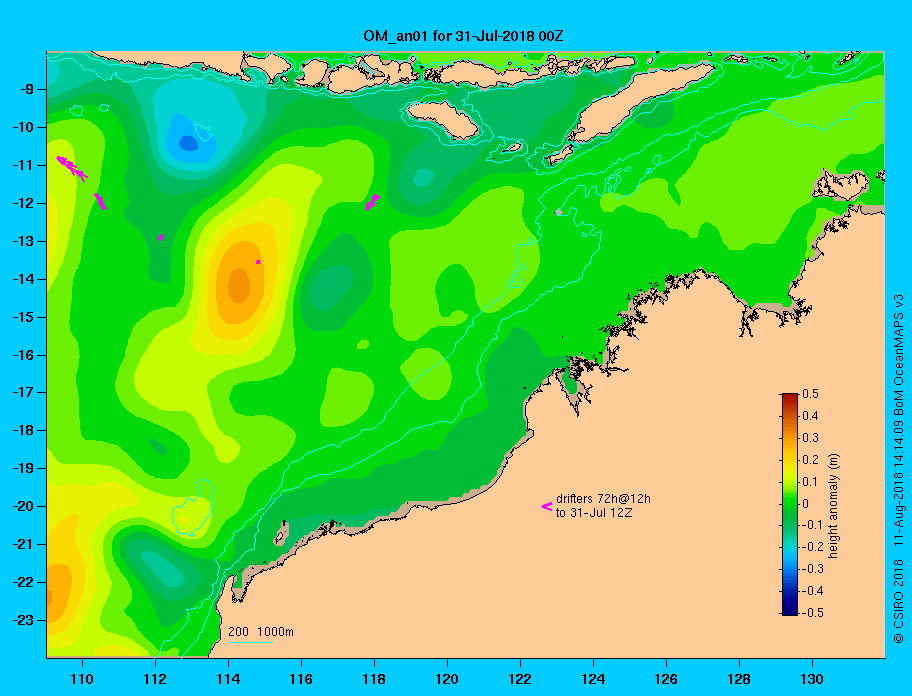Click the magenta drifter track cluster near -11
The image size is (912, 696).
tap(72, 167)
